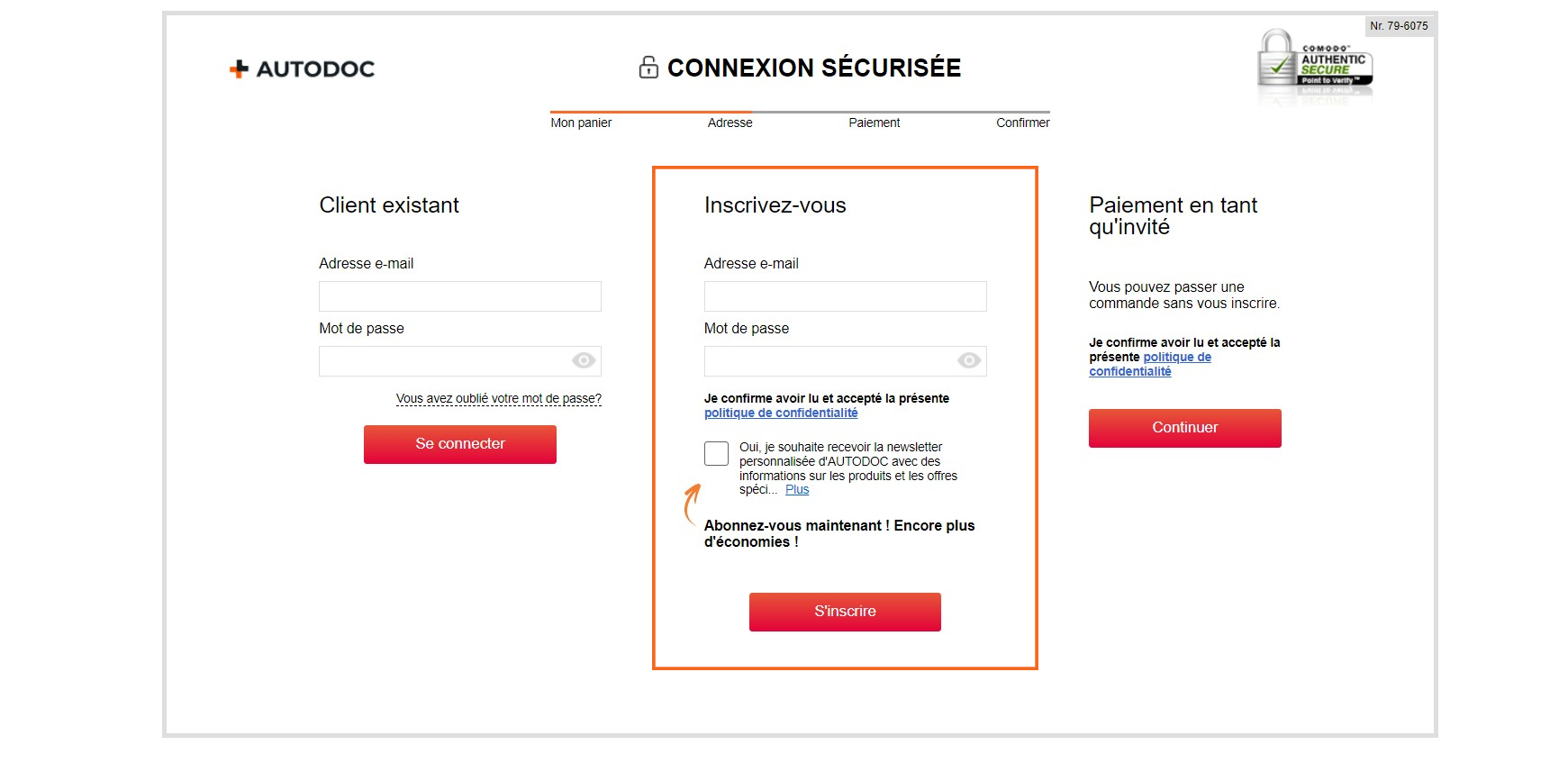Focus e-mail field under Inscrivez-vous
Image resolution: width=1568 pixels, height=763 pixels.
pyautogui.click(x=845, y=296)
